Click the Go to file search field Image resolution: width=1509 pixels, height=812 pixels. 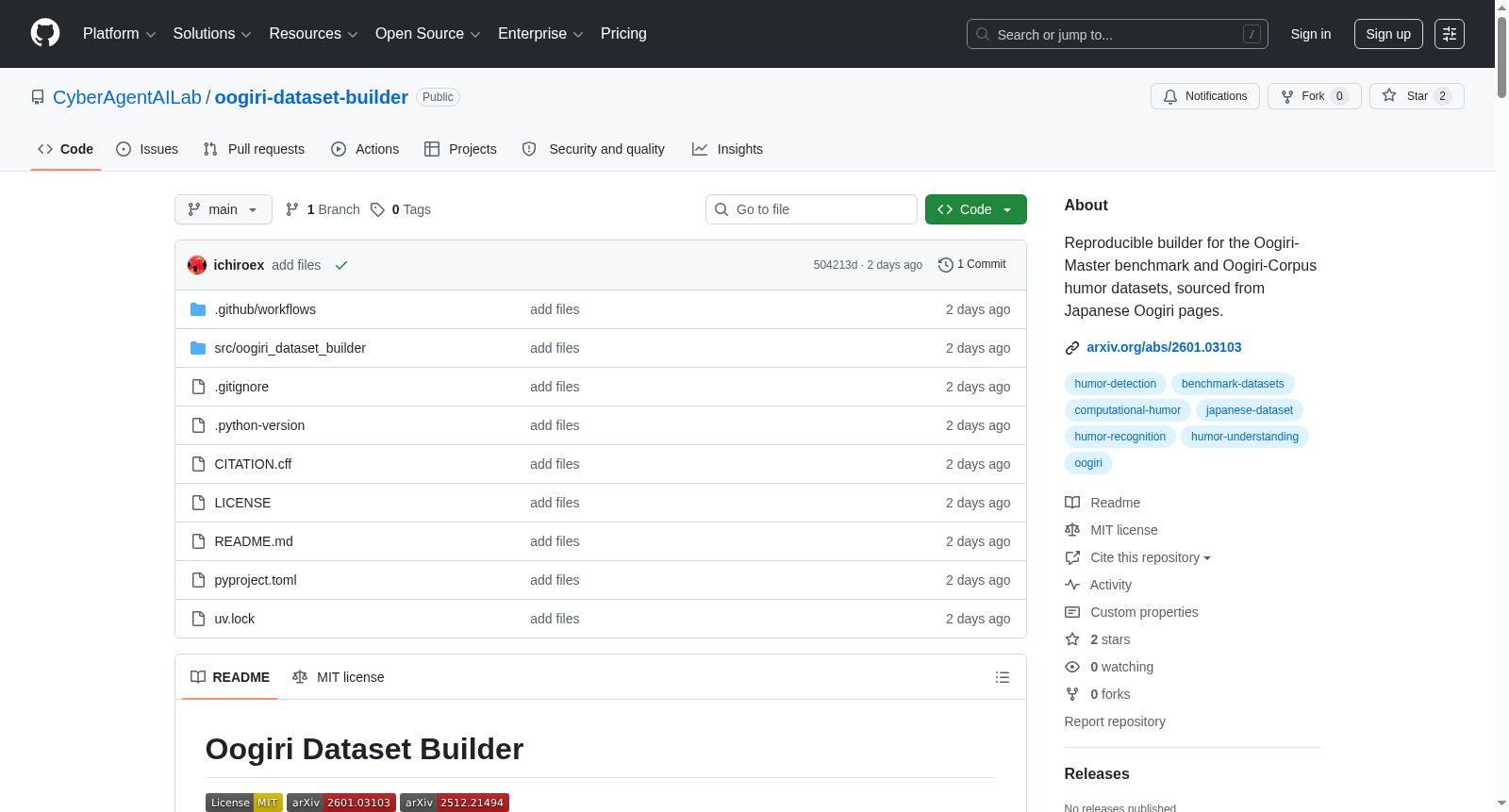click(811, 209)
